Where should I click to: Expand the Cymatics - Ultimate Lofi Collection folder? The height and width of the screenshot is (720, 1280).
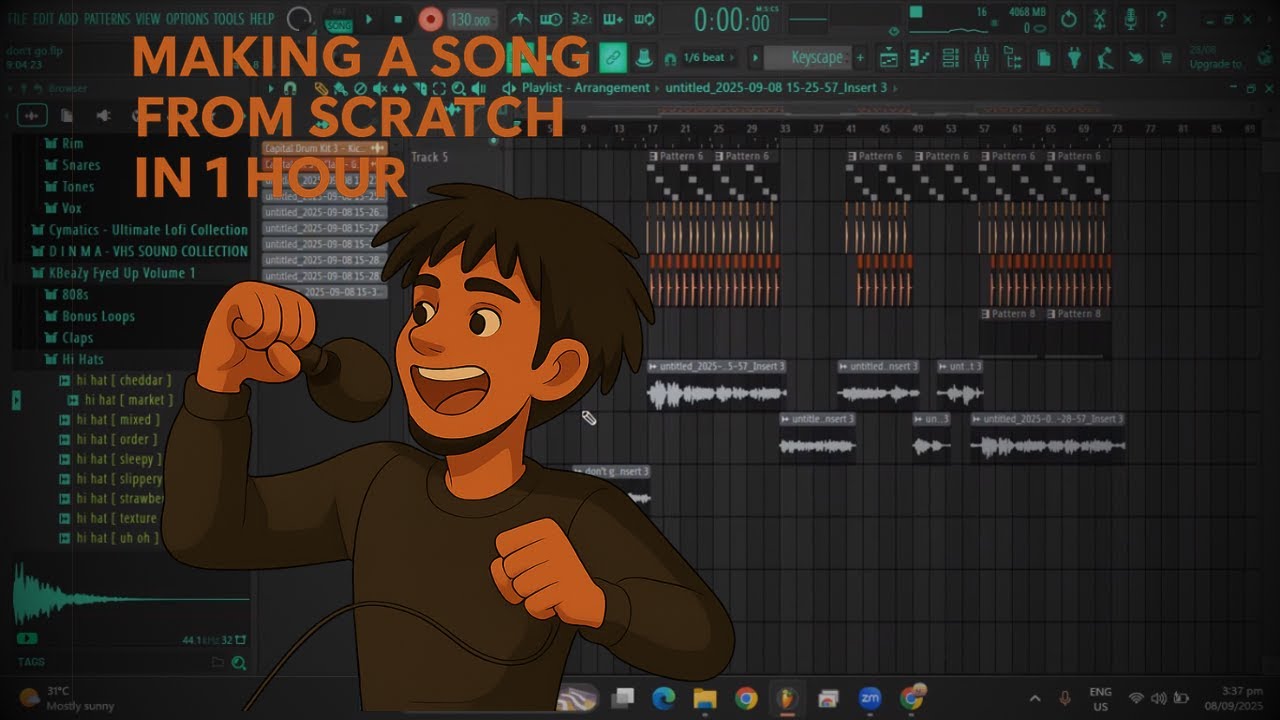coord(148,230)
